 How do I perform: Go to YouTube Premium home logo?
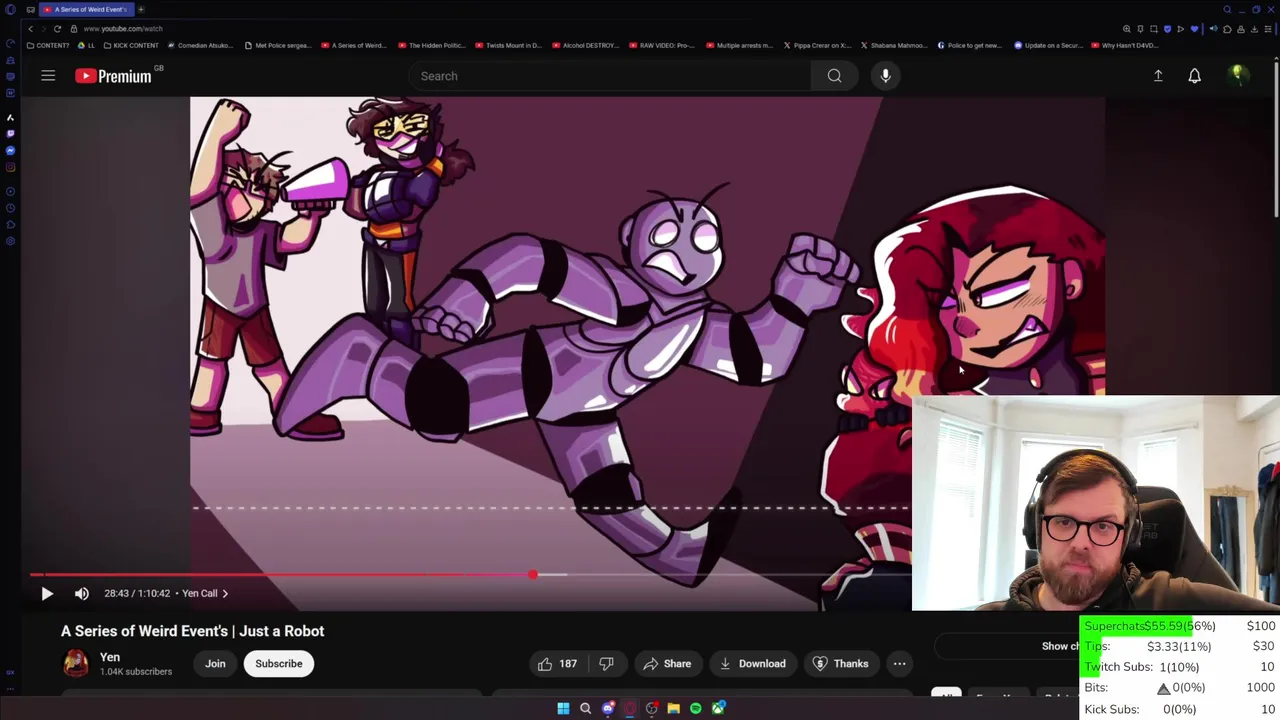click(113, 76)
